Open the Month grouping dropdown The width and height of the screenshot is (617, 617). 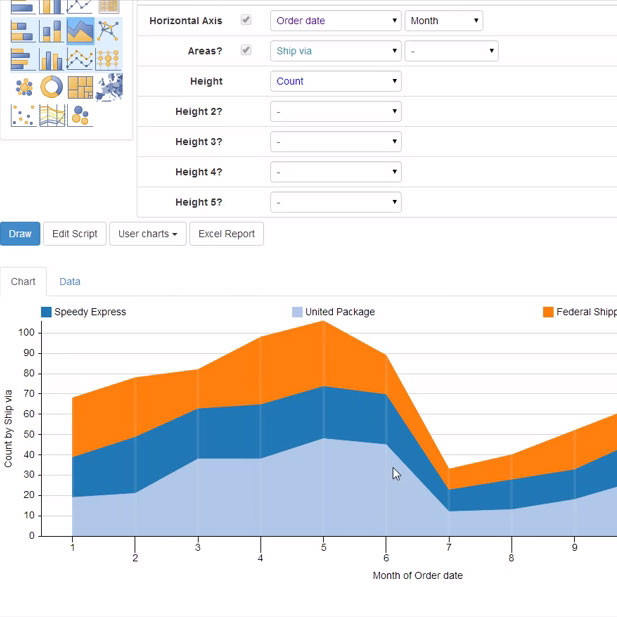pos(444,20)
